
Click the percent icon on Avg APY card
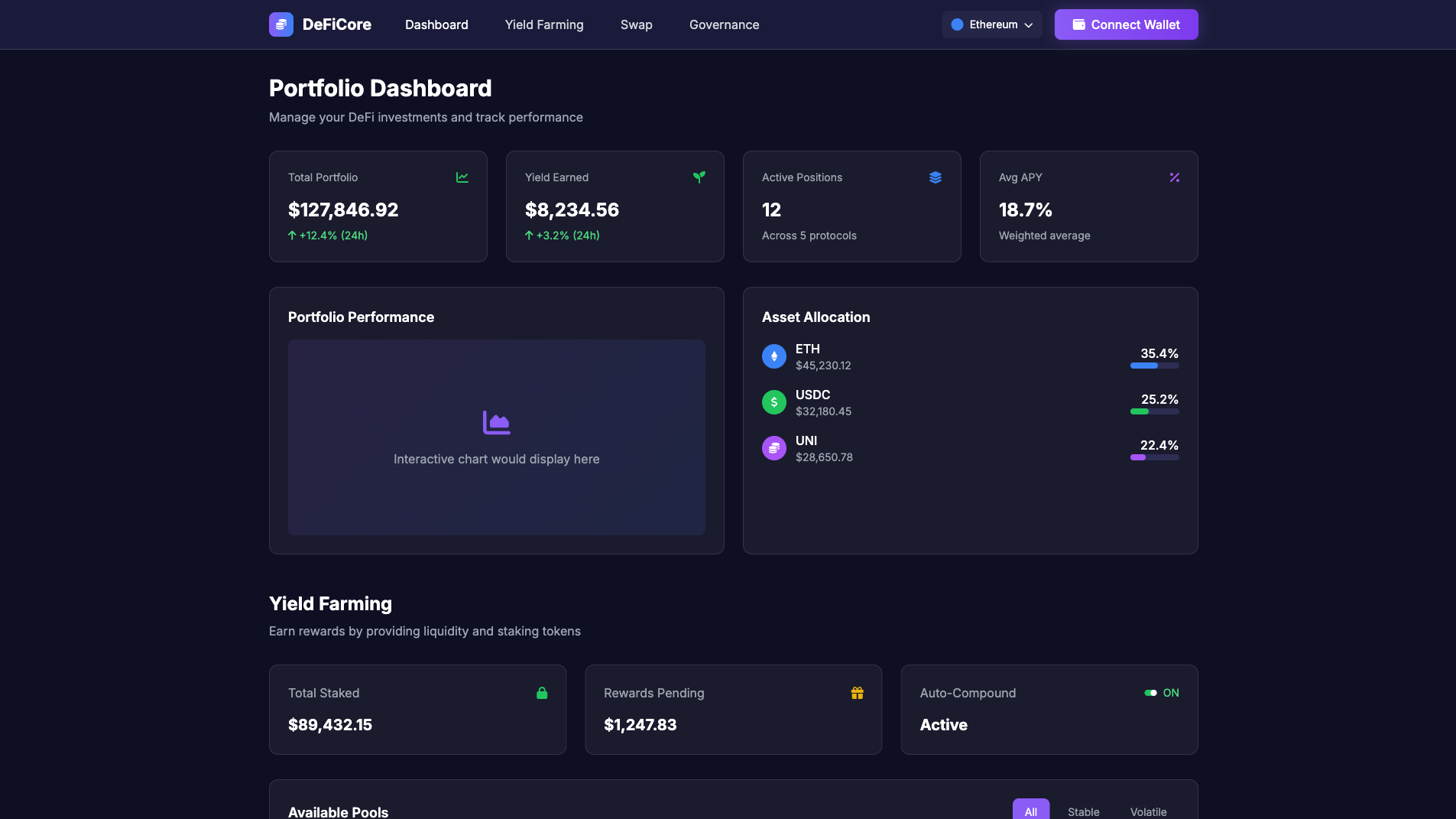pos(1174,177)
